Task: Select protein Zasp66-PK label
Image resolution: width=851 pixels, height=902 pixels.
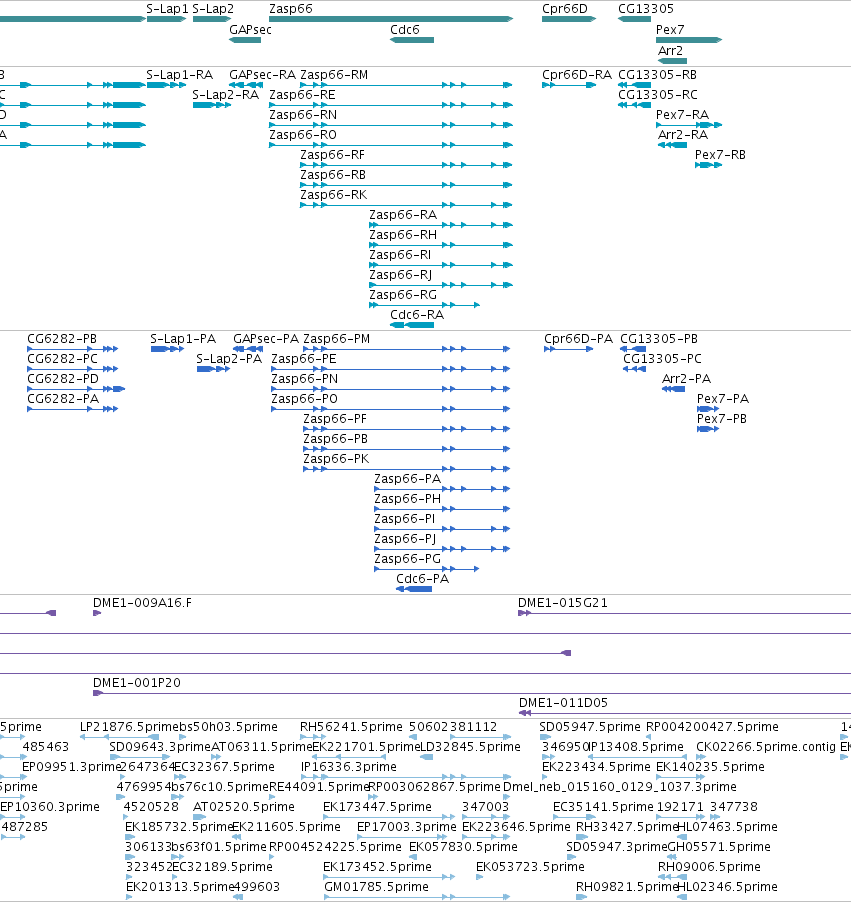Action: (336, 458)
